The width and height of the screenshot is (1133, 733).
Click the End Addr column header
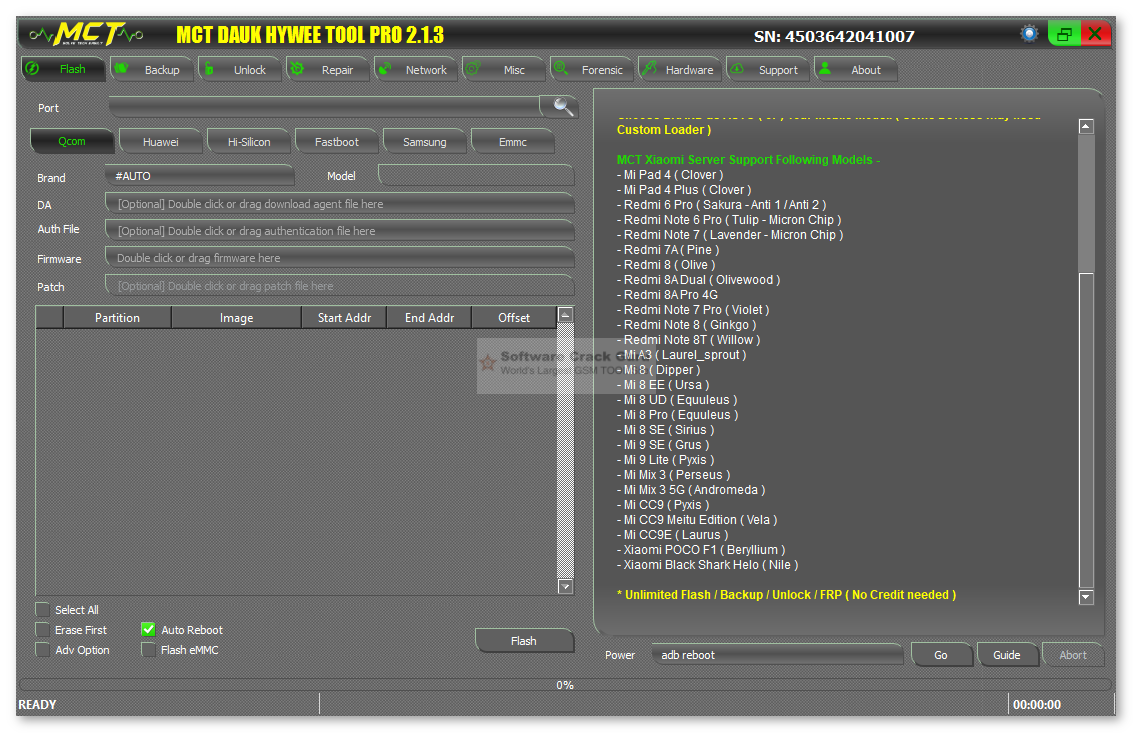pos(429,317)
